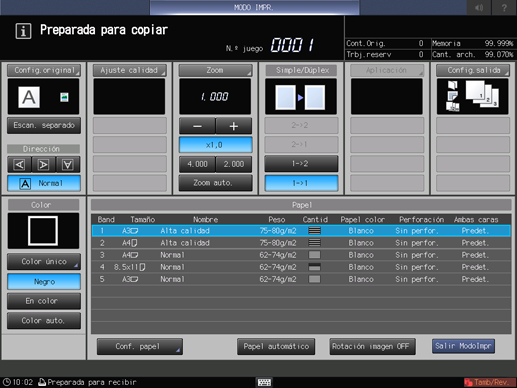This screenshot has height=388, width=517.
Task: Open Conf. papel settings
Action: click(140, 347)
